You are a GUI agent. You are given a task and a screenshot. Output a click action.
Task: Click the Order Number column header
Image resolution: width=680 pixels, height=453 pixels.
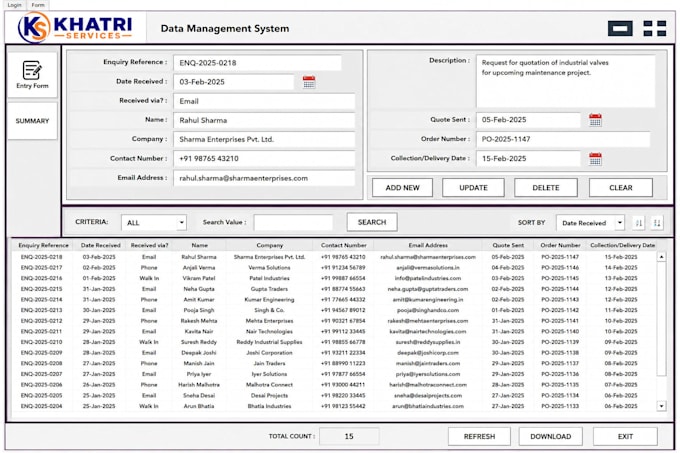pyautogui.click(x=560, y=245)
